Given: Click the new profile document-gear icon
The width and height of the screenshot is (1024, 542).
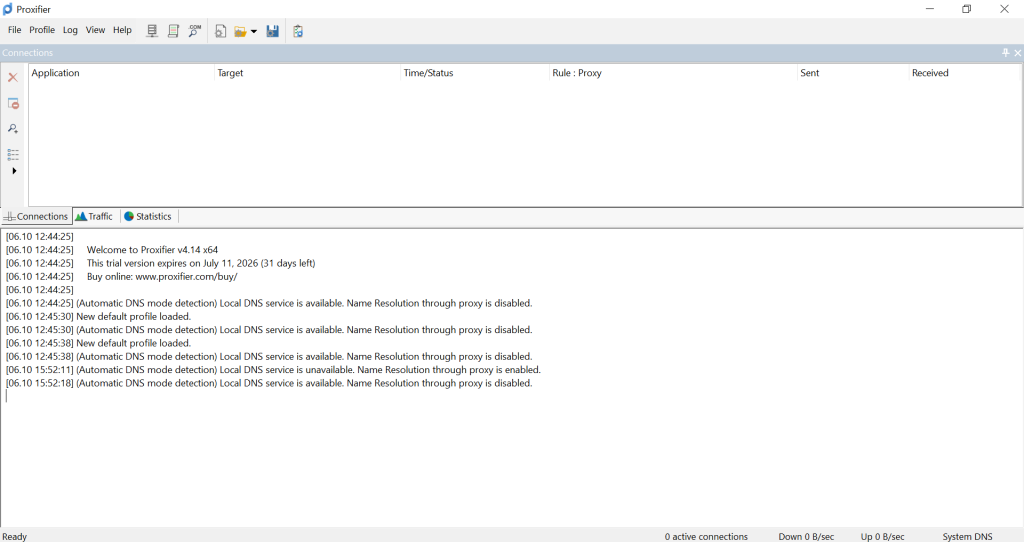Looking at the screenshot, I should (221, 31).
